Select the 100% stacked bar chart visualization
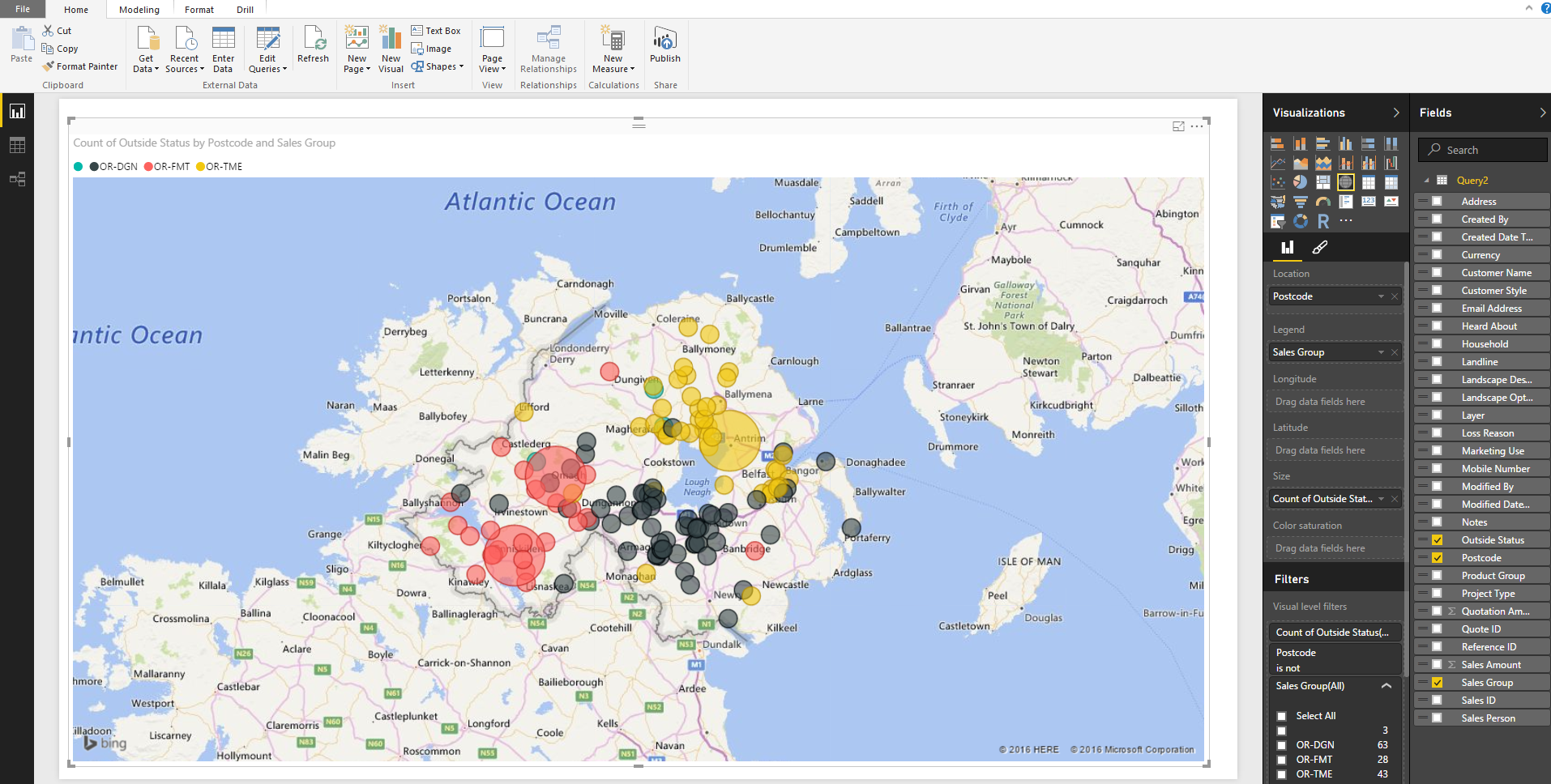The height and width of the screenshot is (784, 1551). click(1369, 143)
